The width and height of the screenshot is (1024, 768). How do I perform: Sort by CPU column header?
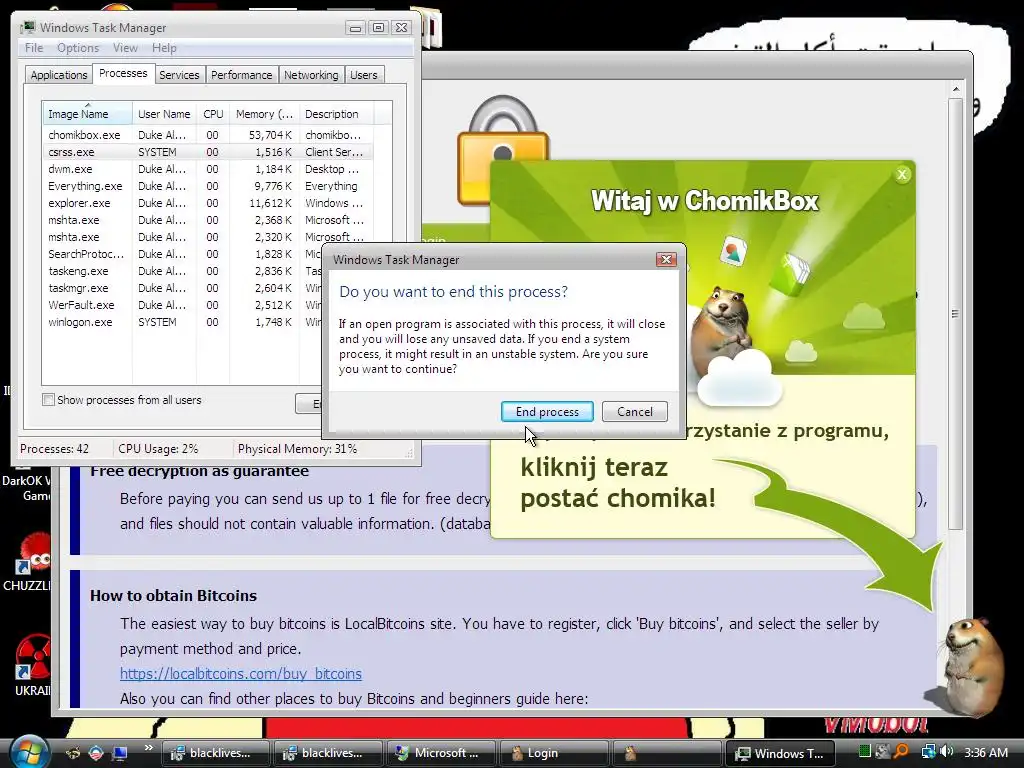click(x=213, y=114)
